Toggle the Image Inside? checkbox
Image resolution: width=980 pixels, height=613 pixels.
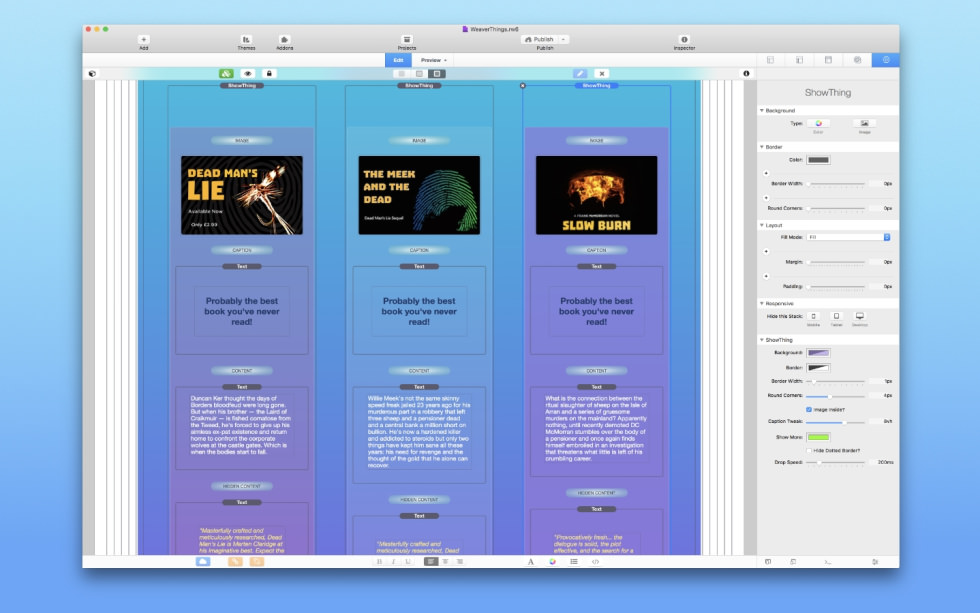coord(809,410)
